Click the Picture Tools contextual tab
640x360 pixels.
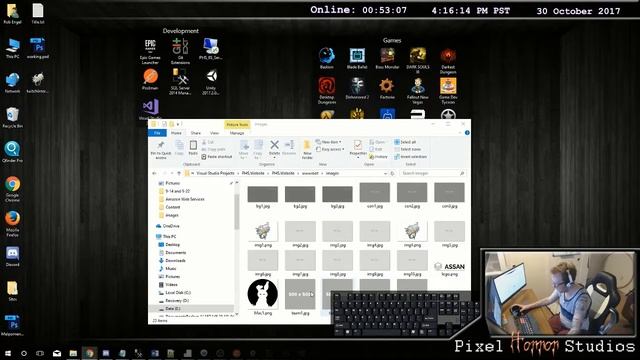237,124
